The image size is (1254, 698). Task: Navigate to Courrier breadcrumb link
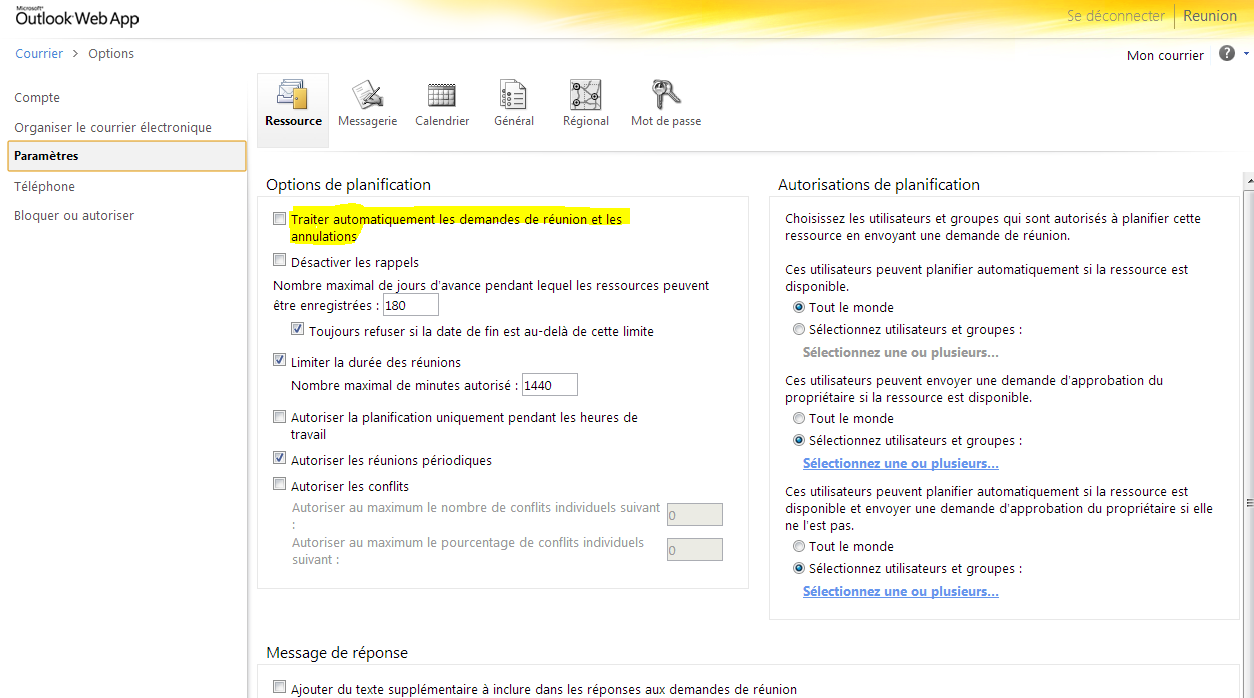pos(39,54)
